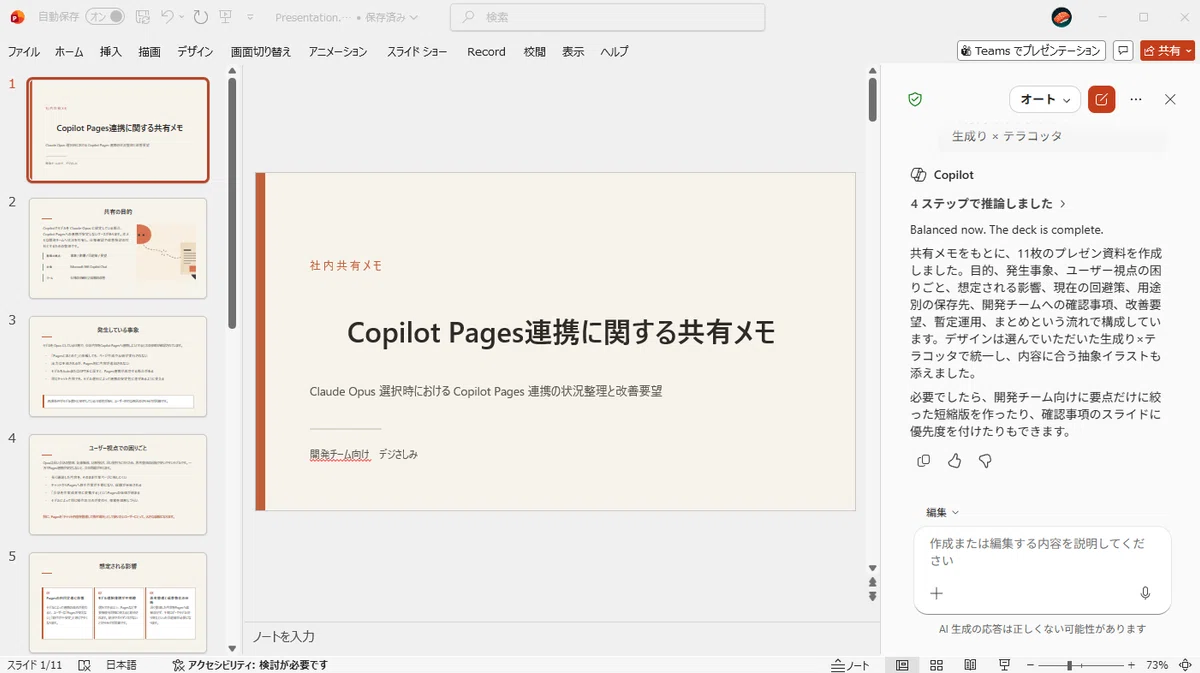The height and width of the screenshot is (673, 1200).
Task: Select slide 4 ユーザー視点での困りごと thumbnail
Action: (x=118, y=484)
